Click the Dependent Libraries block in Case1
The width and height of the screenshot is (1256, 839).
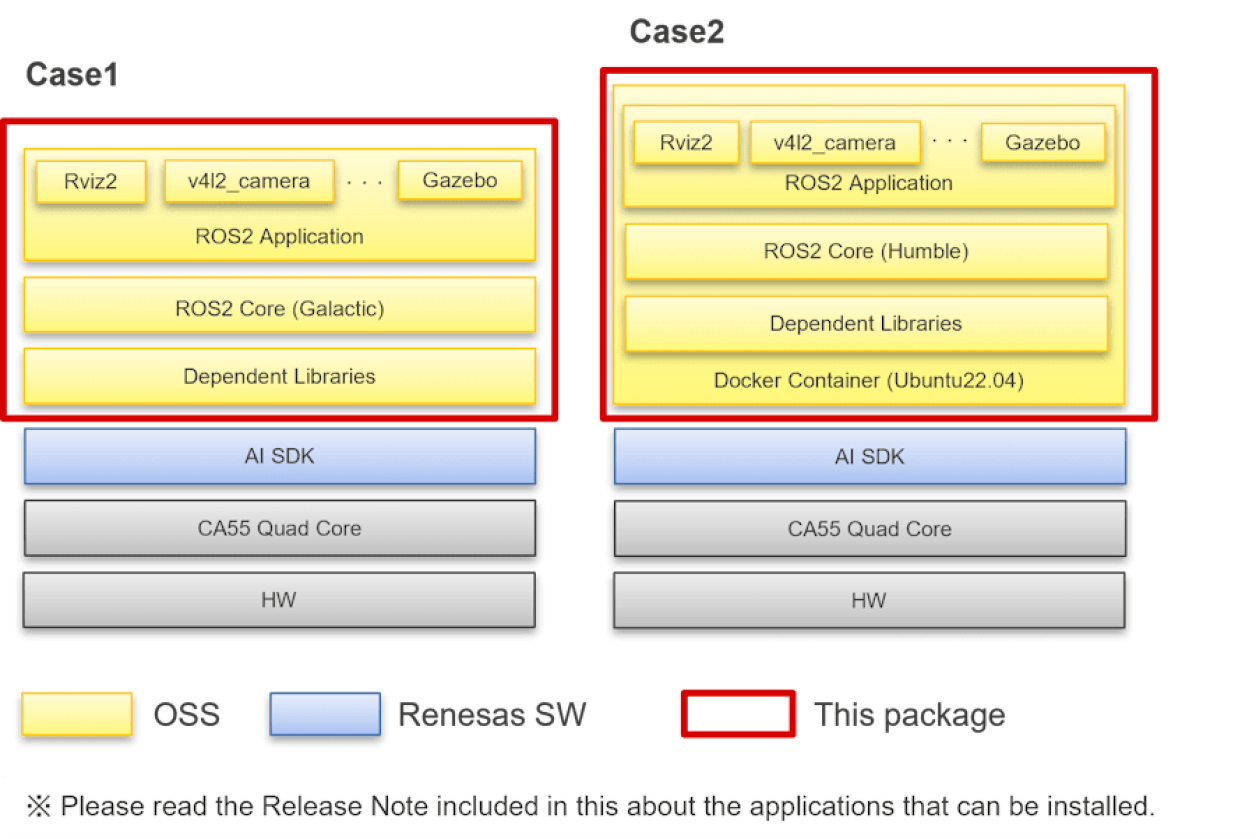coord(279,376)
